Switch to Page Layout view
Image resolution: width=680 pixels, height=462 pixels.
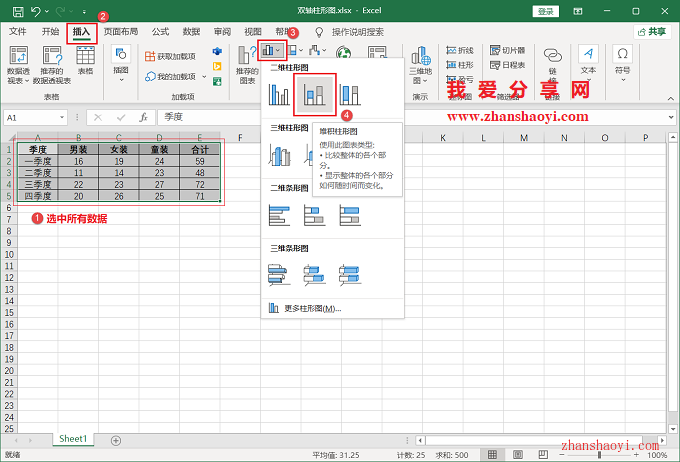517,455
